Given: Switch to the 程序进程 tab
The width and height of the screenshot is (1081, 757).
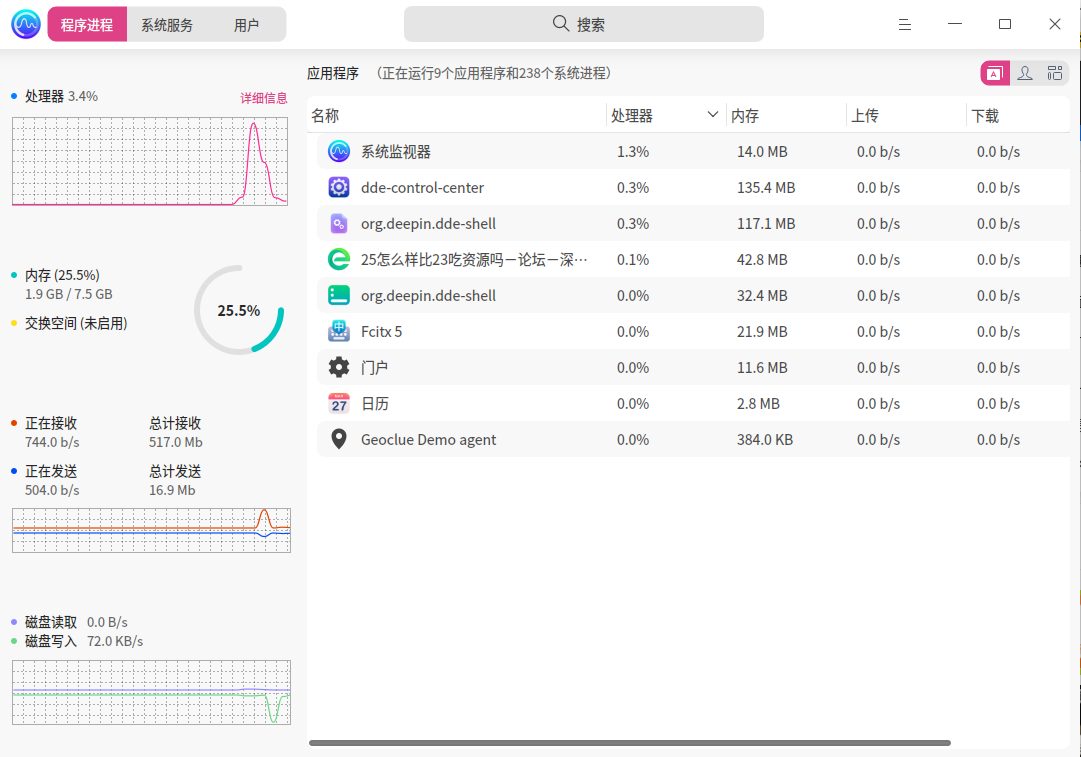Looking at the screenshot, I should click(x=87, y=25).
